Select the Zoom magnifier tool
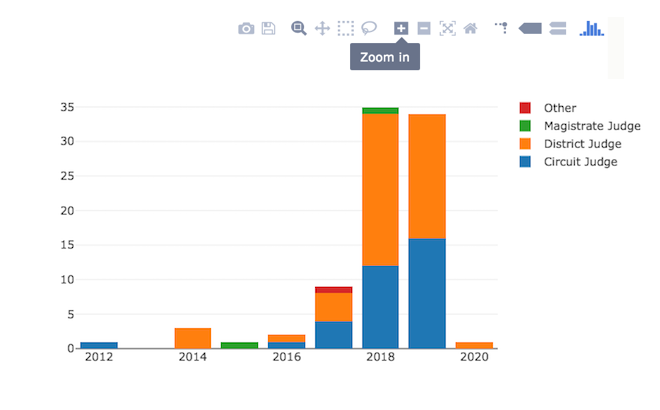Viewport: 660px width, 410px height. (x=298, y=29)
